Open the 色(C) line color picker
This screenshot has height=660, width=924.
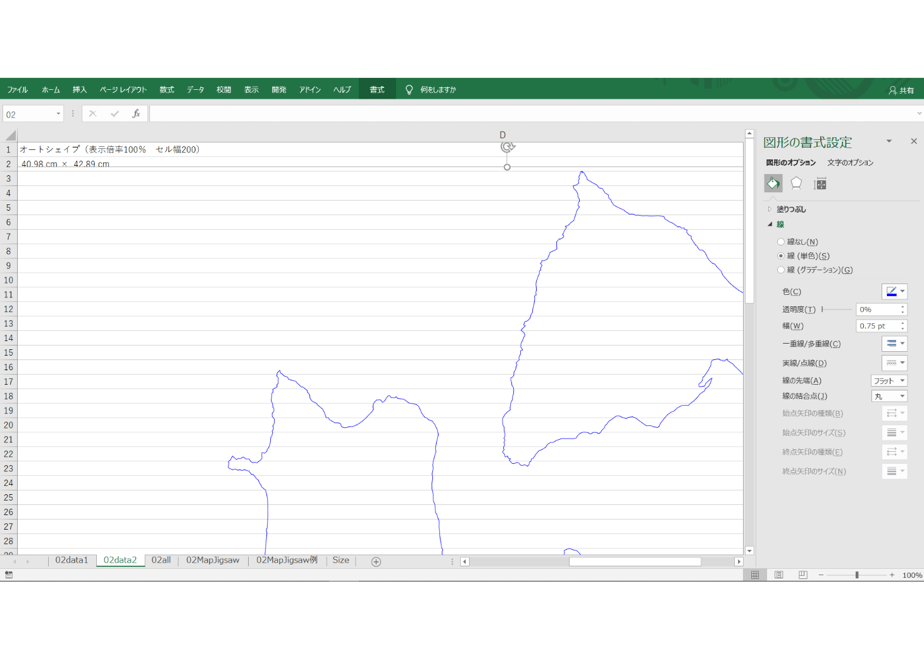click(x=895, y=292)
